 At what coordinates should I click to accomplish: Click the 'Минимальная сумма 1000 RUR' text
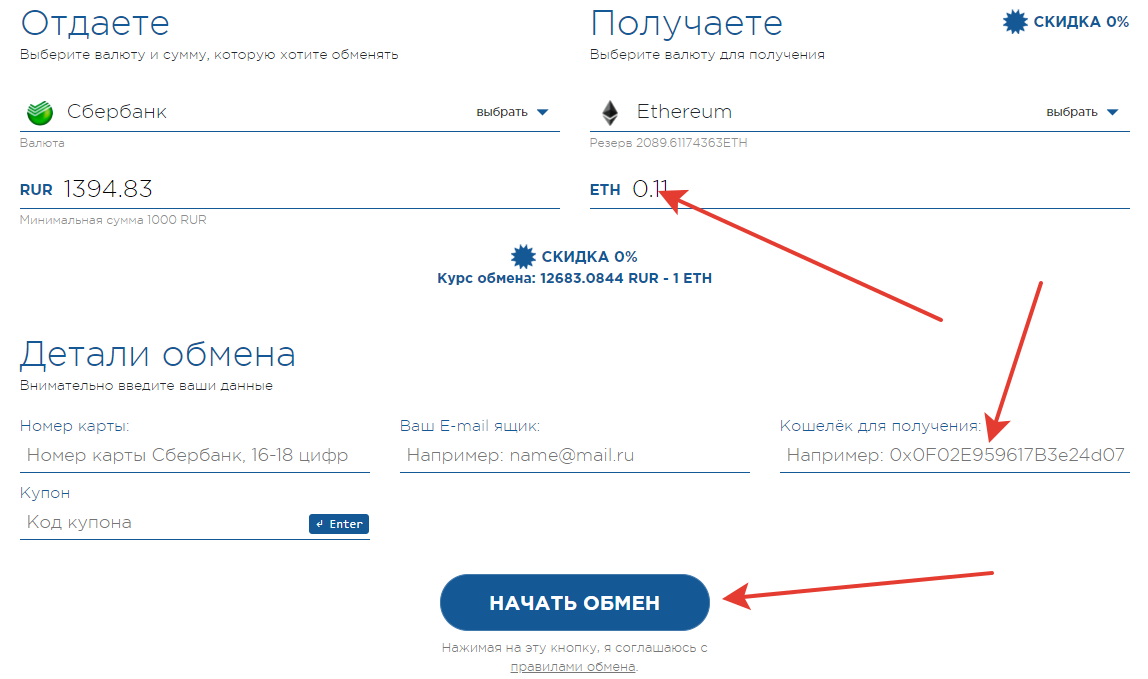(x=113, y=220)
